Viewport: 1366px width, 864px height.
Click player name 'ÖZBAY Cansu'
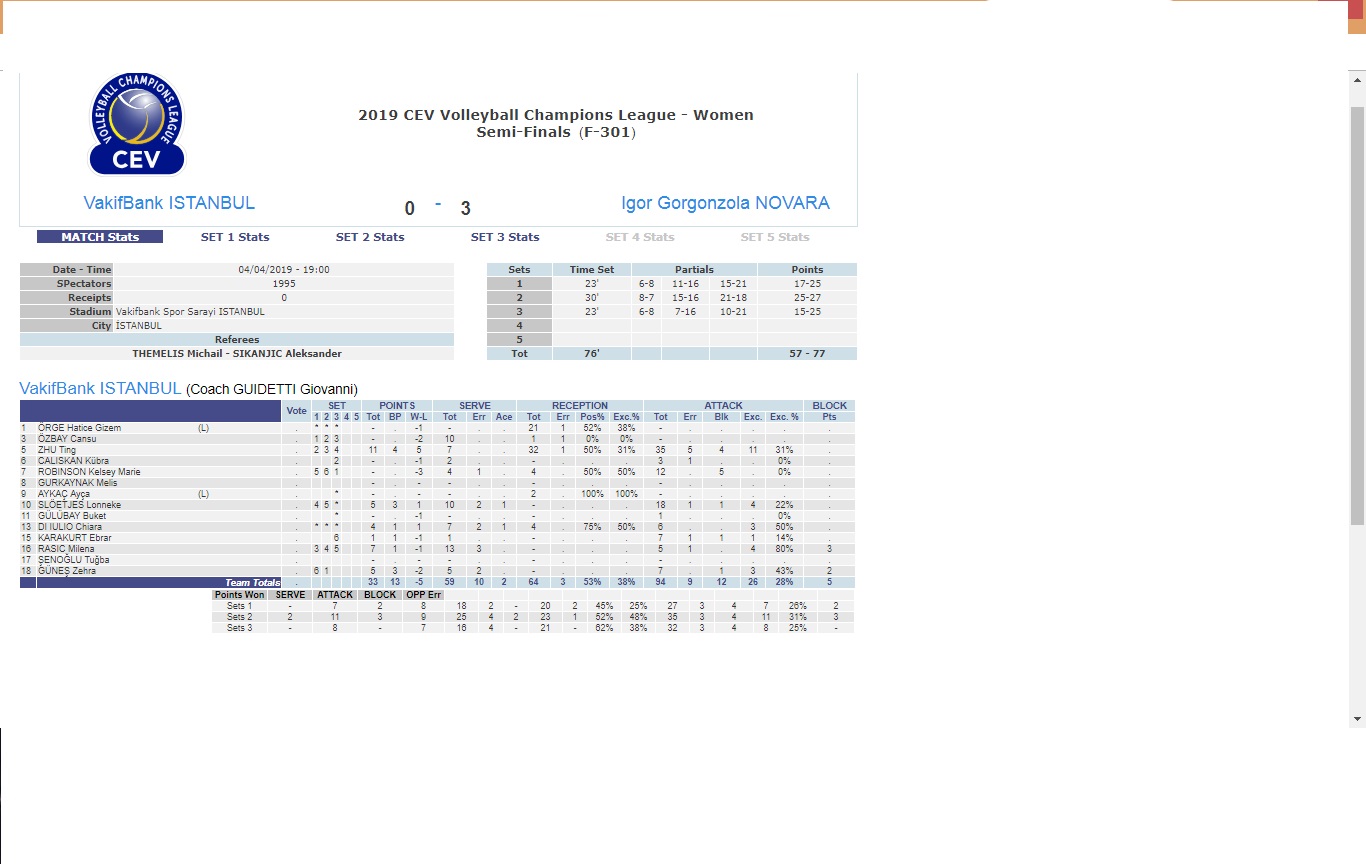pos(66,439)
